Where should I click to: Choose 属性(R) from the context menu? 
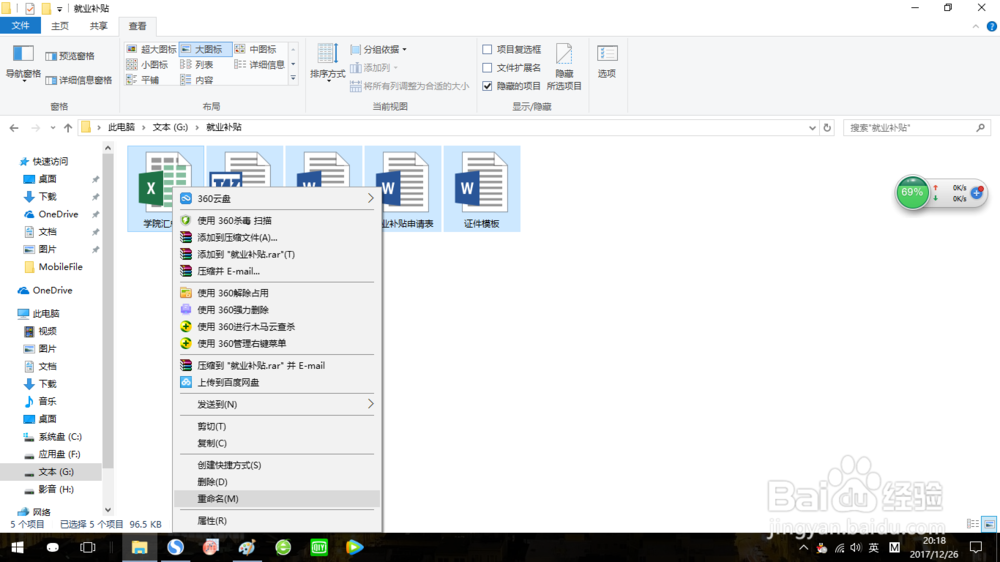277,521
